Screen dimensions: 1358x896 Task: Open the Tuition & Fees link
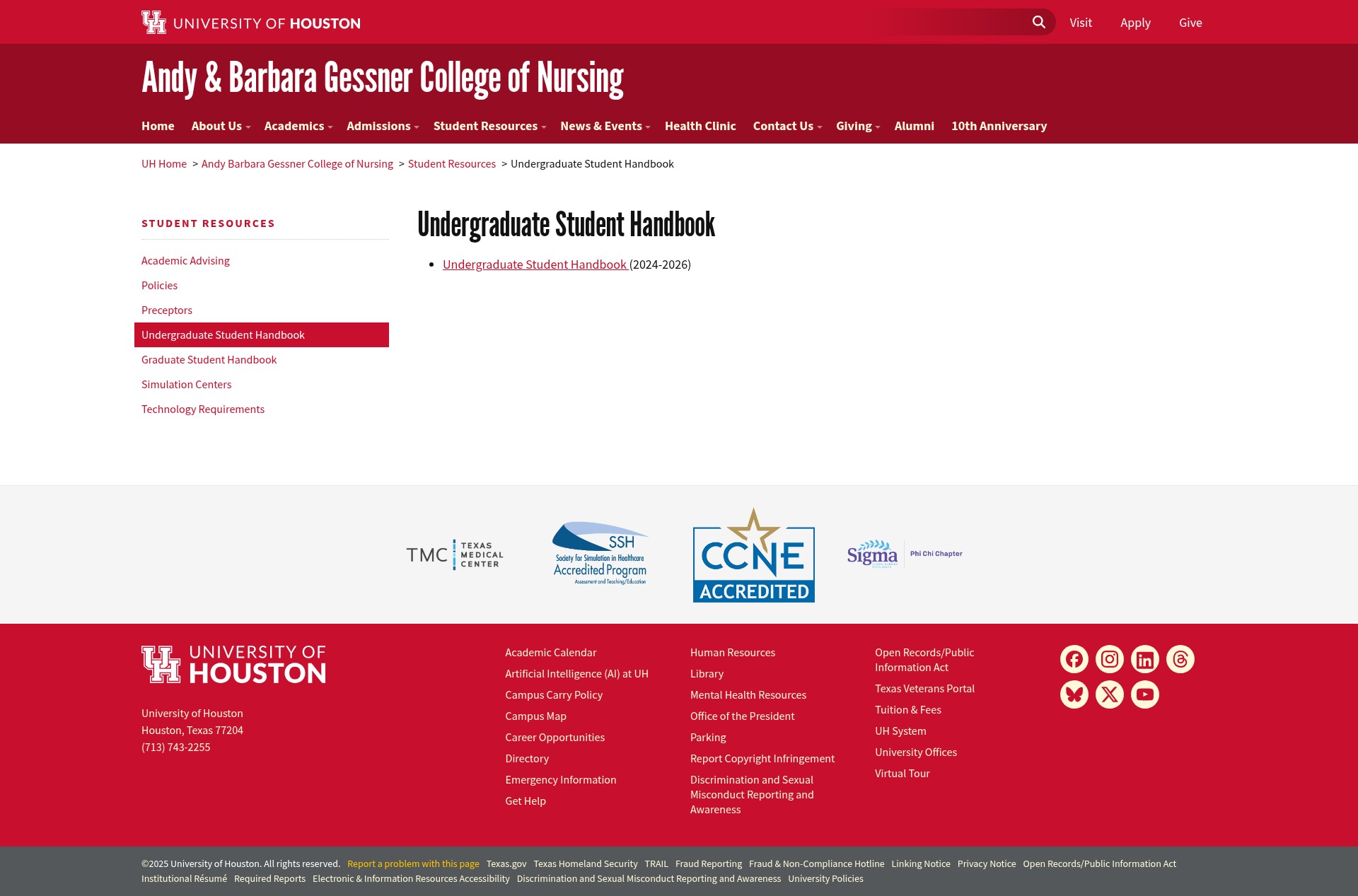pos(908,710)
